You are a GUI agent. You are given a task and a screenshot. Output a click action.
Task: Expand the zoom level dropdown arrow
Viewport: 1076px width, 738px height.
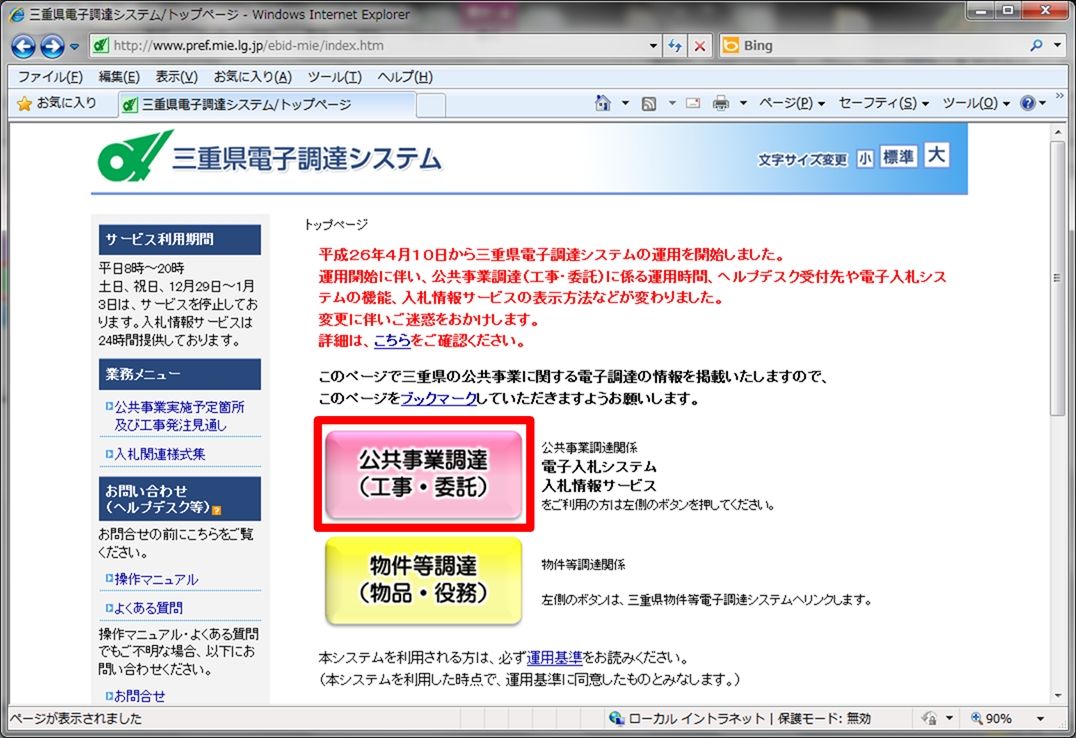1040,719
